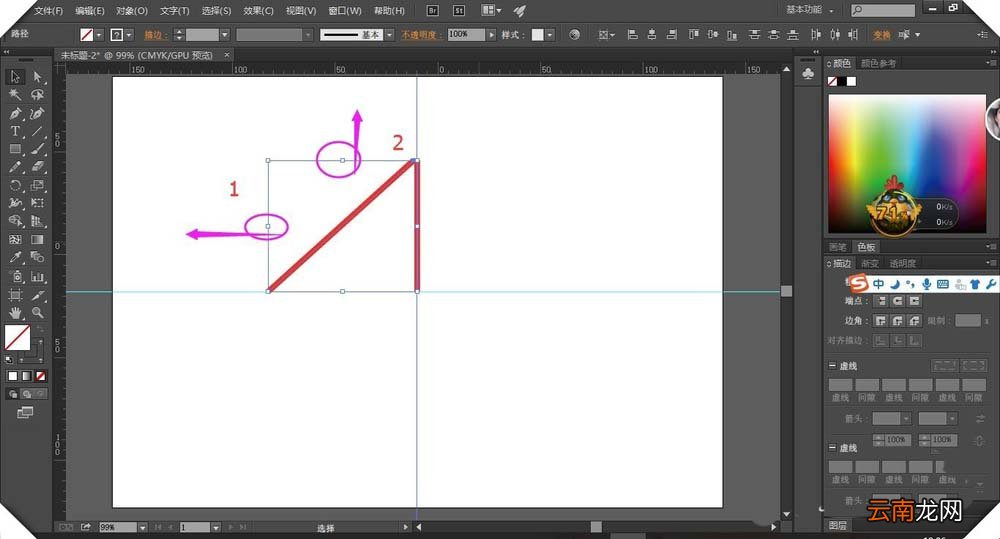The image size is (1000, 539).
Task: Enable the 虚线 dashed line checkbox
Action: coord(832,365)
